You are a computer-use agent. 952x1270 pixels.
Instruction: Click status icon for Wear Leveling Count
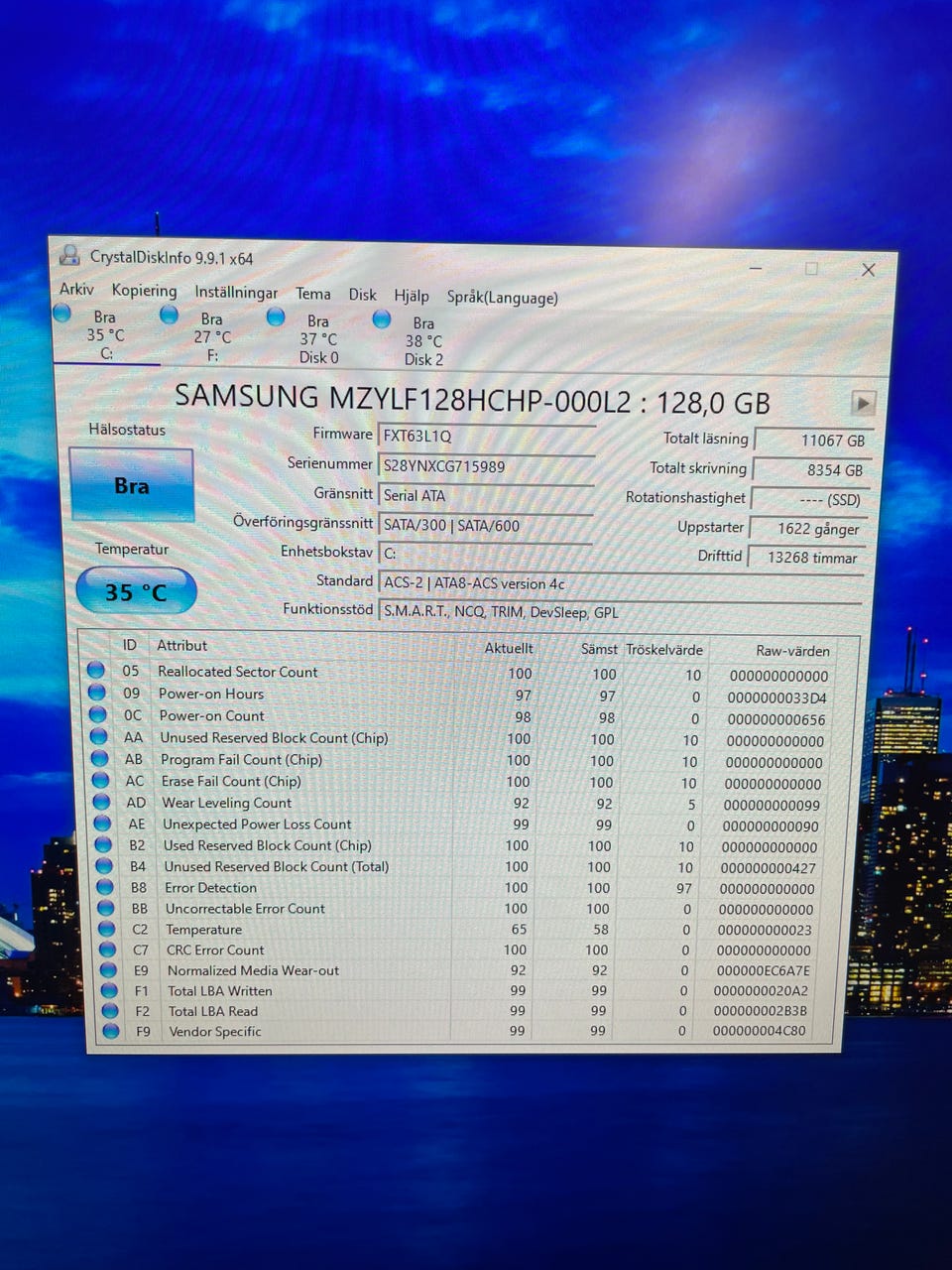(102, 803)
